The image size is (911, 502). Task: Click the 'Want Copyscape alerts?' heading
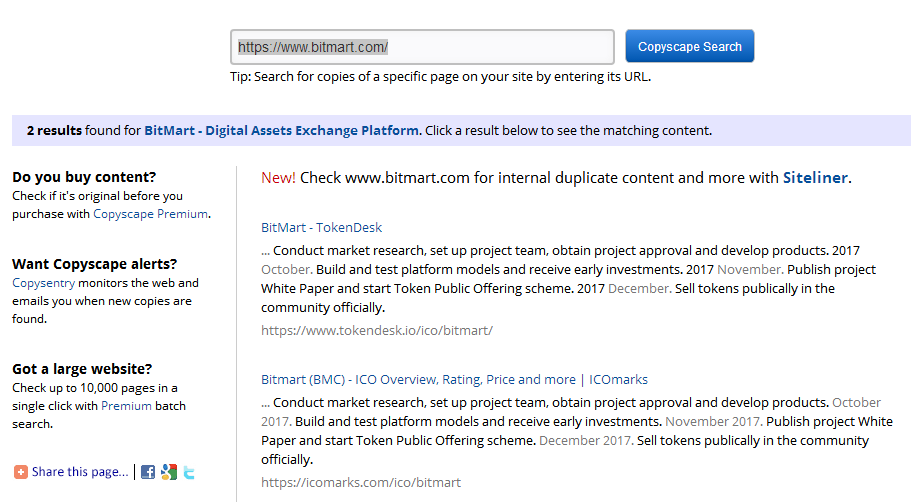[95, 264]
